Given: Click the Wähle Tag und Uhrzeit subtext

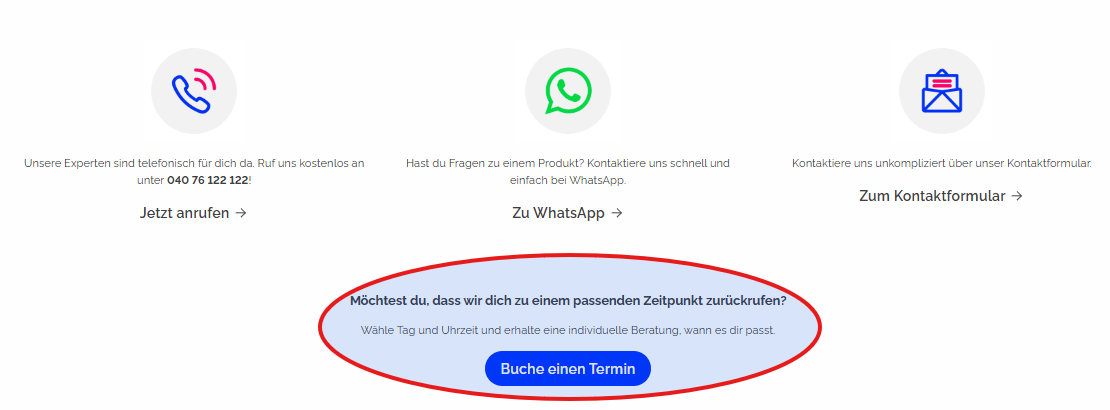Looking at the screenshot, I should click(568, 330).
